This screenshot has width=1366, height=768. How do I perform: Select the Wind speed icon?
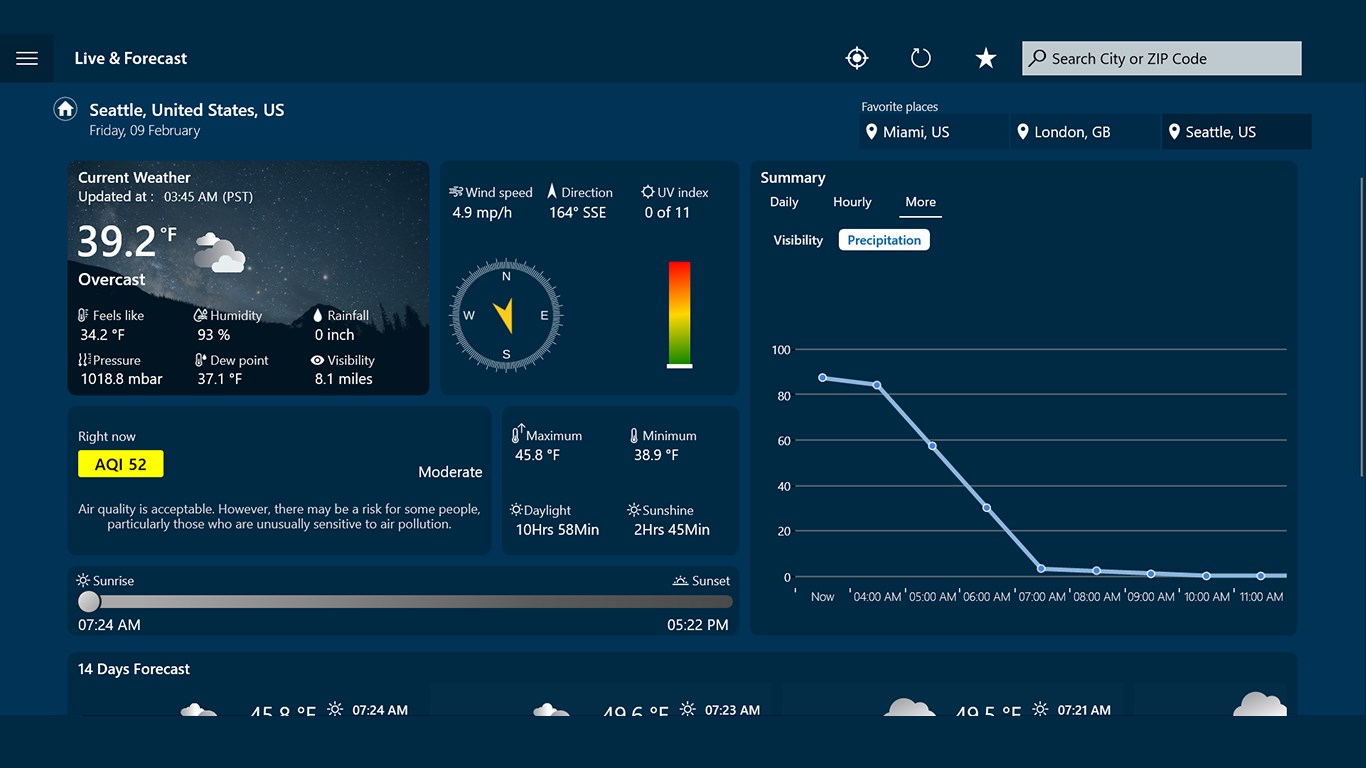coord(458,192)
